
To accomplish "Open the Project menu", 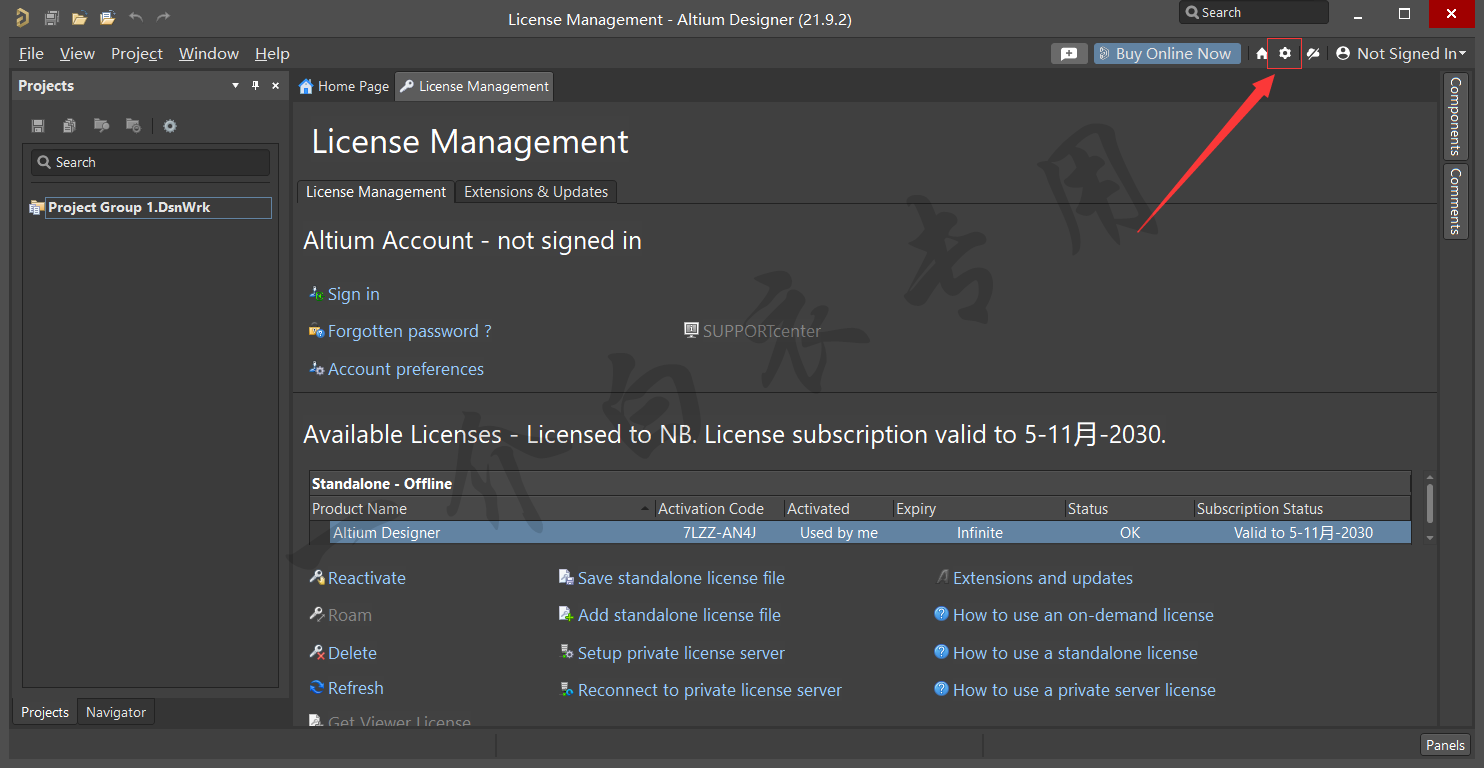I will point(137,54).
